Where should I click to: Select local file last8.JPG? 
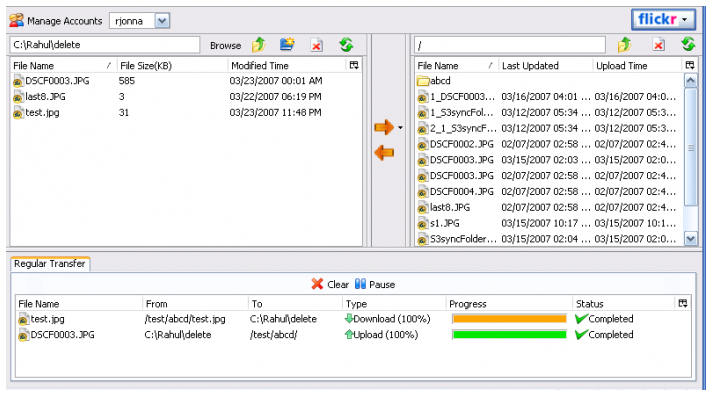[x=186, y=97]
